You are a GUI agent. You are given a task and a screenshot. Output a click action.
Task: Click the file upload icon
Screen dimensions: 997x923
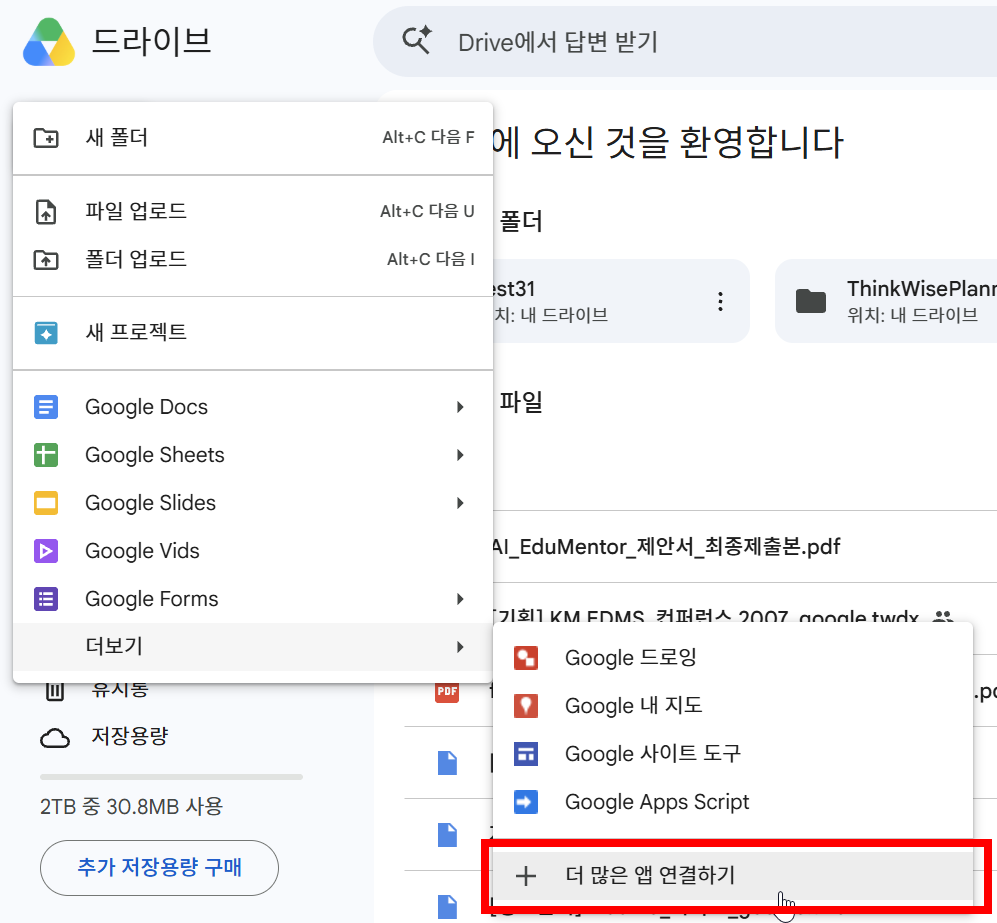click(x=46, y=211)
